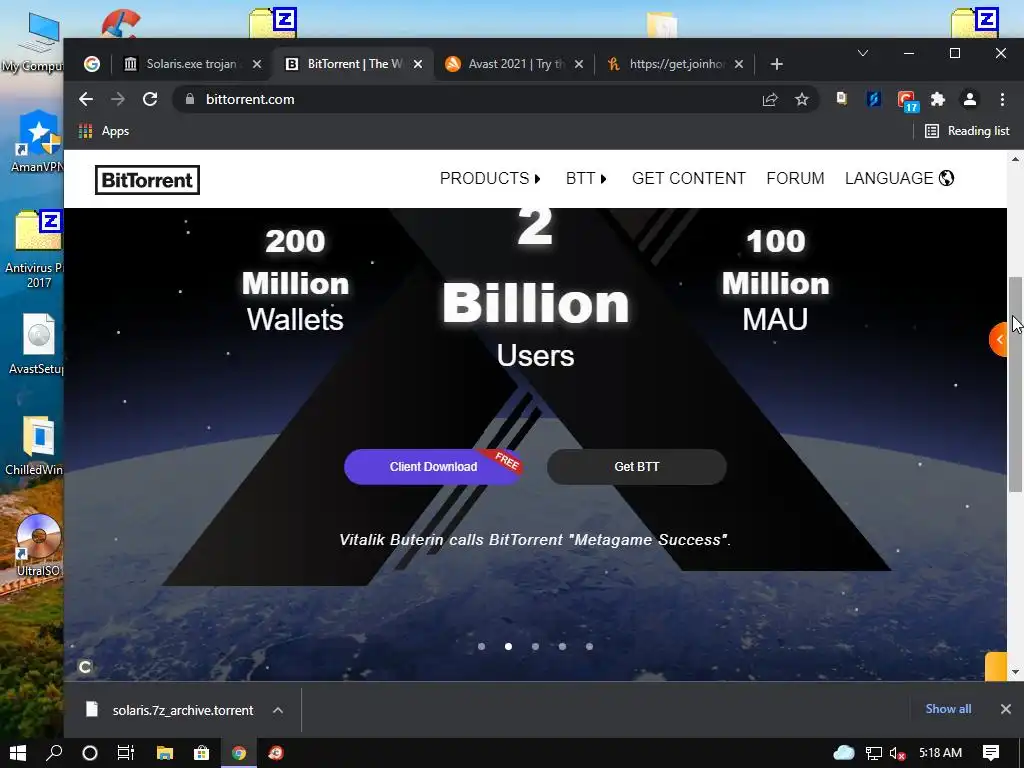This screenshot has height=768, width=1024.
Task: Click muted volume tray icon
Action: [898, 754]
